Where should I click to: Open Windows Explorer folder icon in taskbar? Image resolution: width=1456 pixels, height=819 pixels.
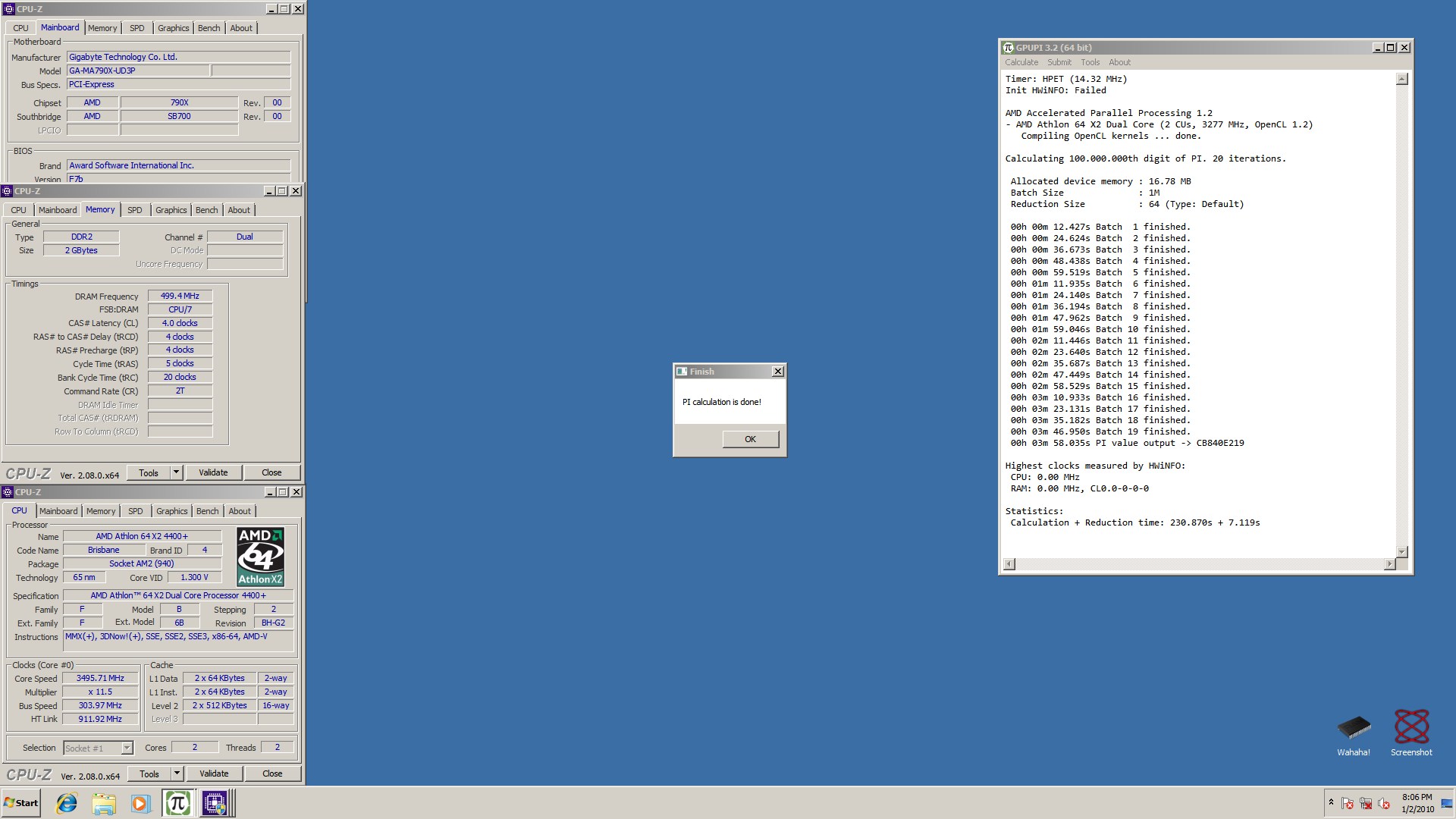coord(104,803)
